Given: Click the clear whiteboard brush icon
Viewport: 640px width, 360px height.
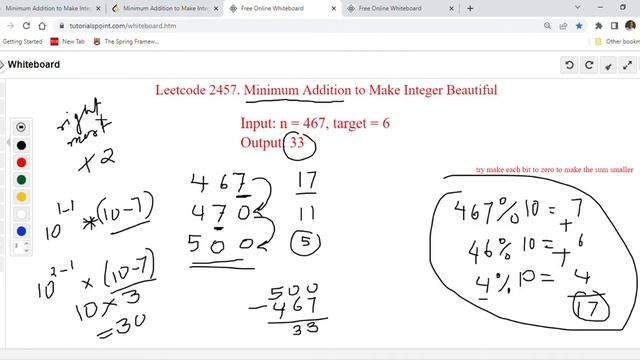Looking at the screenshot, I should click(608, 65).
